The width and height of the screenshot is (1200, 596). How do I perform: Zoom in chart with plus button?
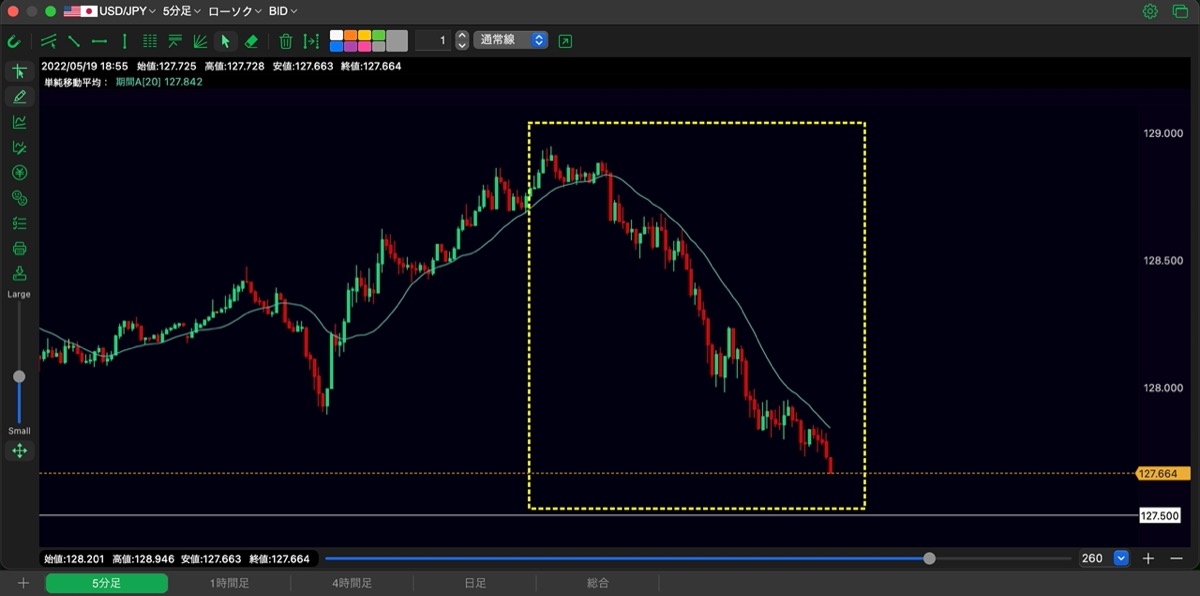1149,558
